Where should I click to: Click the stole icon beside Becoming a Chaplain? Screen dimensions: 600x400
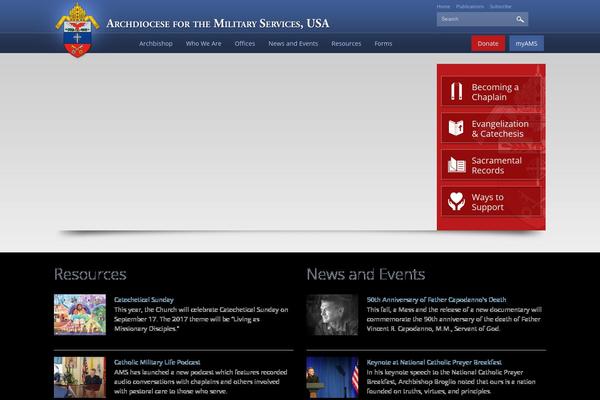point(456,91)
